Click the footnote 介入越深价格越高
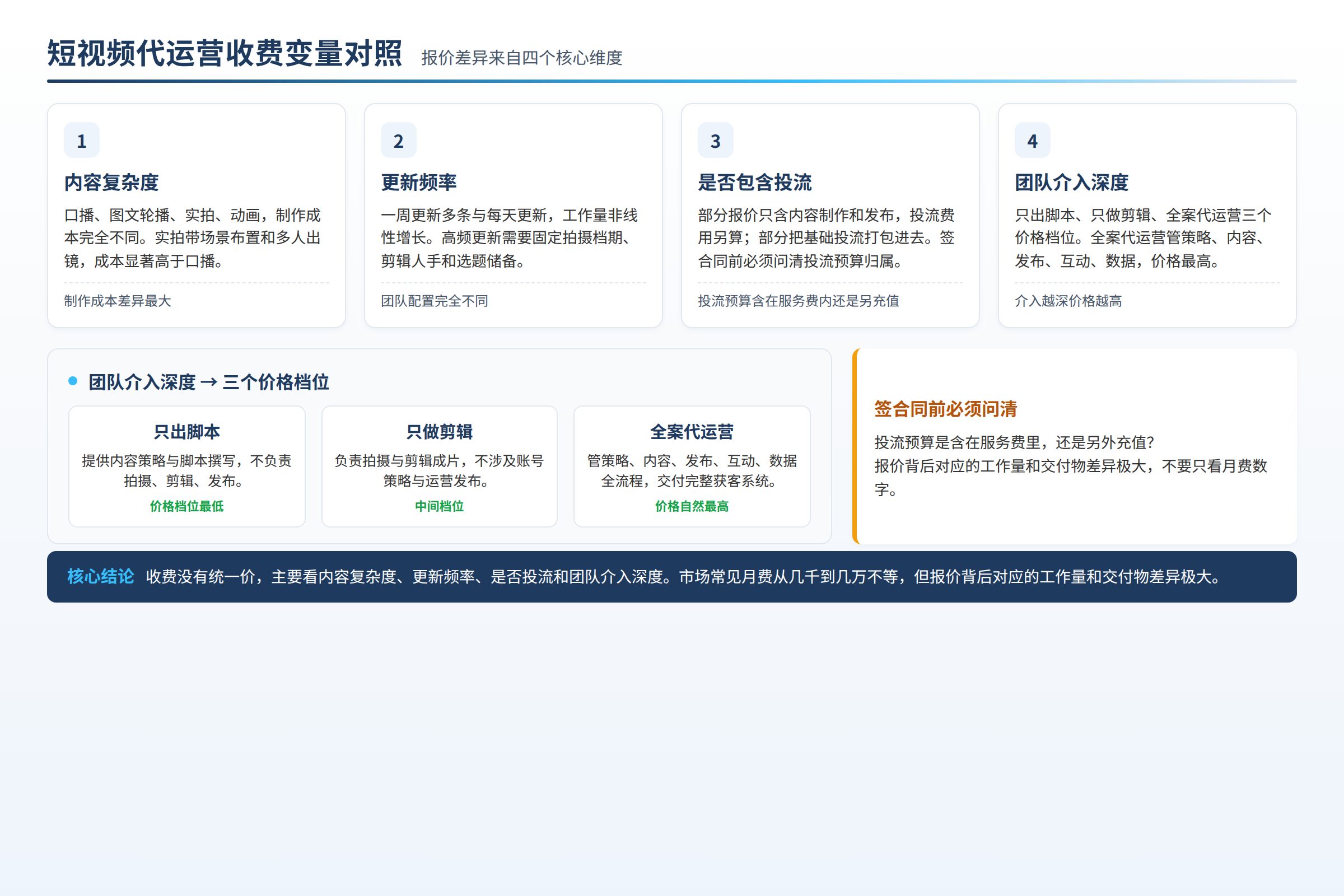Screen dimensions: 1344x896 coord(1068,301)
